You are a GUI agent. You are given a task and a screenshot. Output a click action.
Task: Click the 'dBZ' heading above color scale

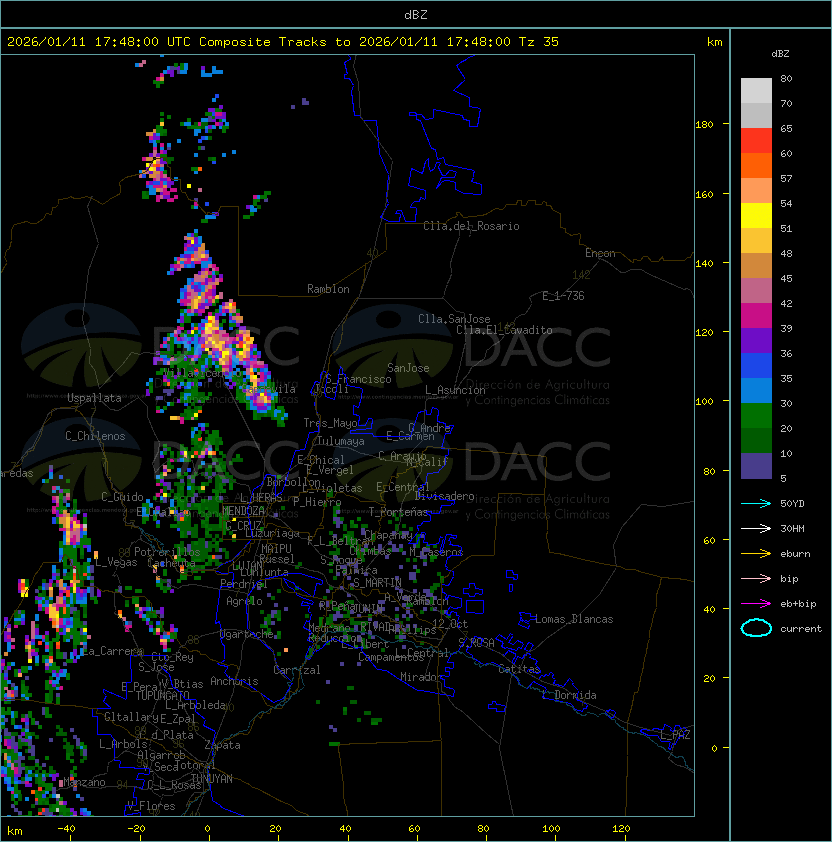[x=780, y=54]
